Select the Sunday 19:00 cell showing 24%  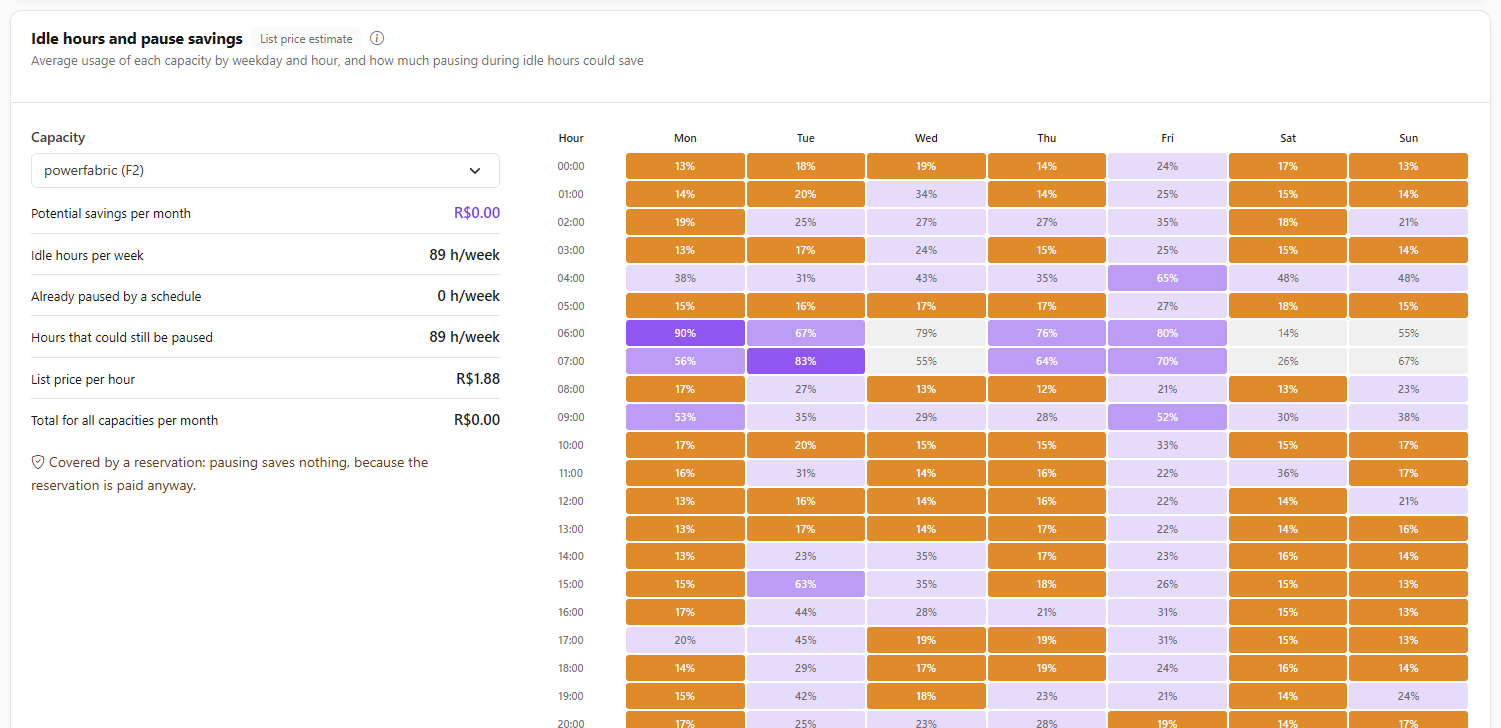point(1408,696)
